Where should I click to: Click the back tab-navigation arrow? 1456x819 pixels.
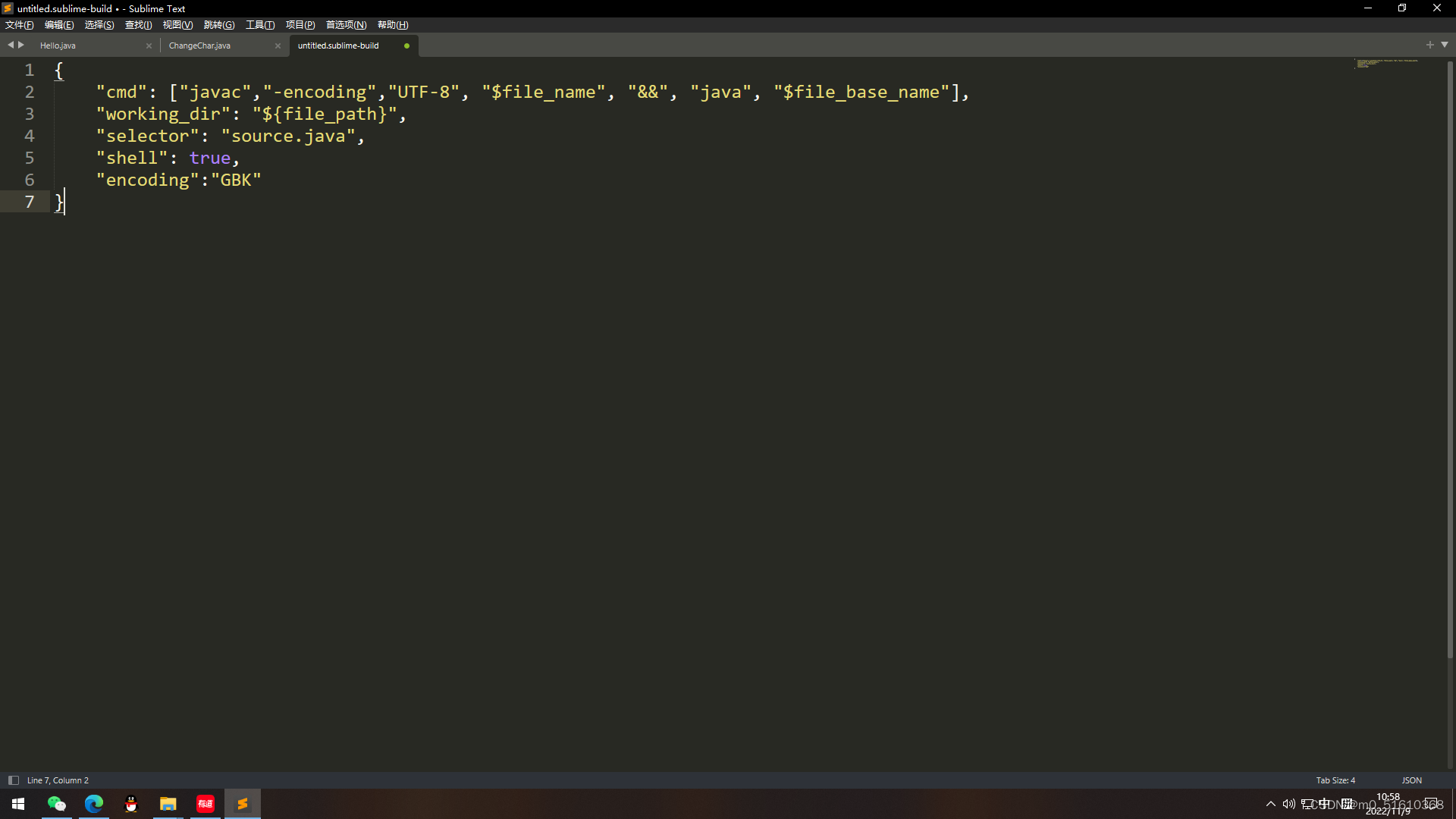pos(10,45)
